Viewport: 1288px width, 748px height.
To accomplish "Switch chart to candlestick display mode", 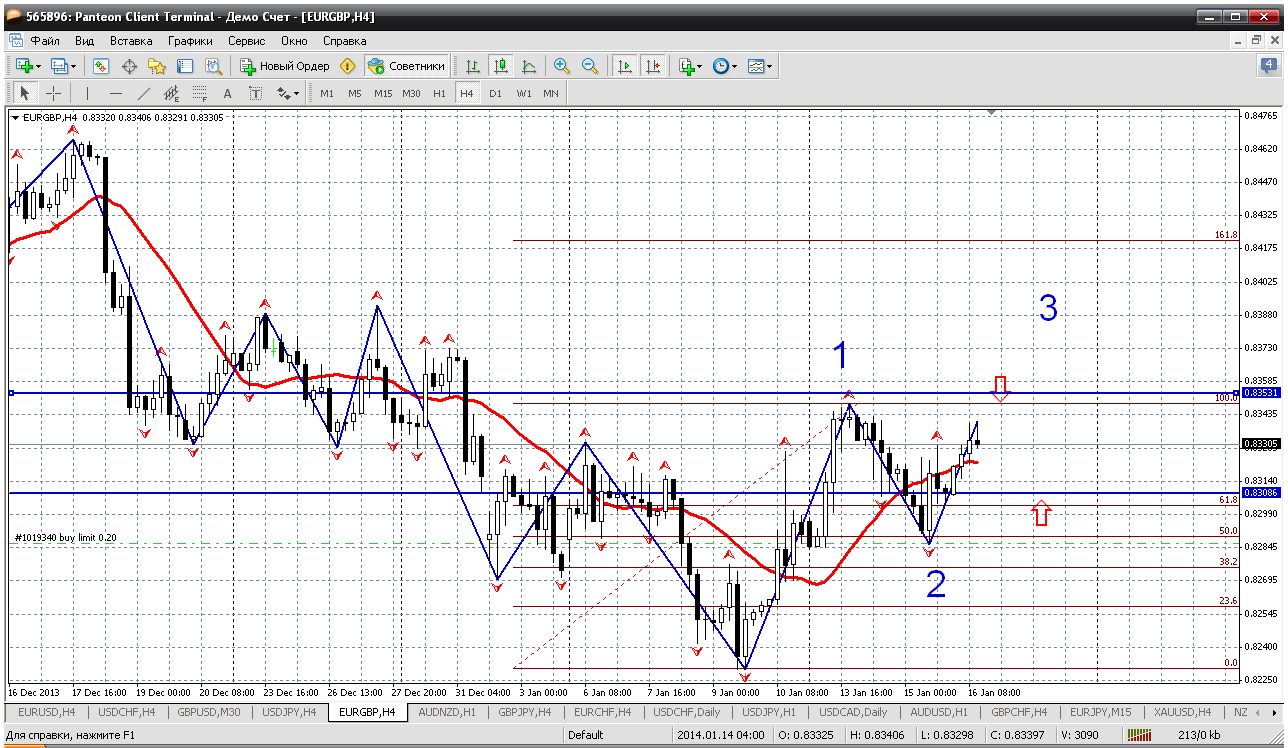I will (x=501, y=66).
